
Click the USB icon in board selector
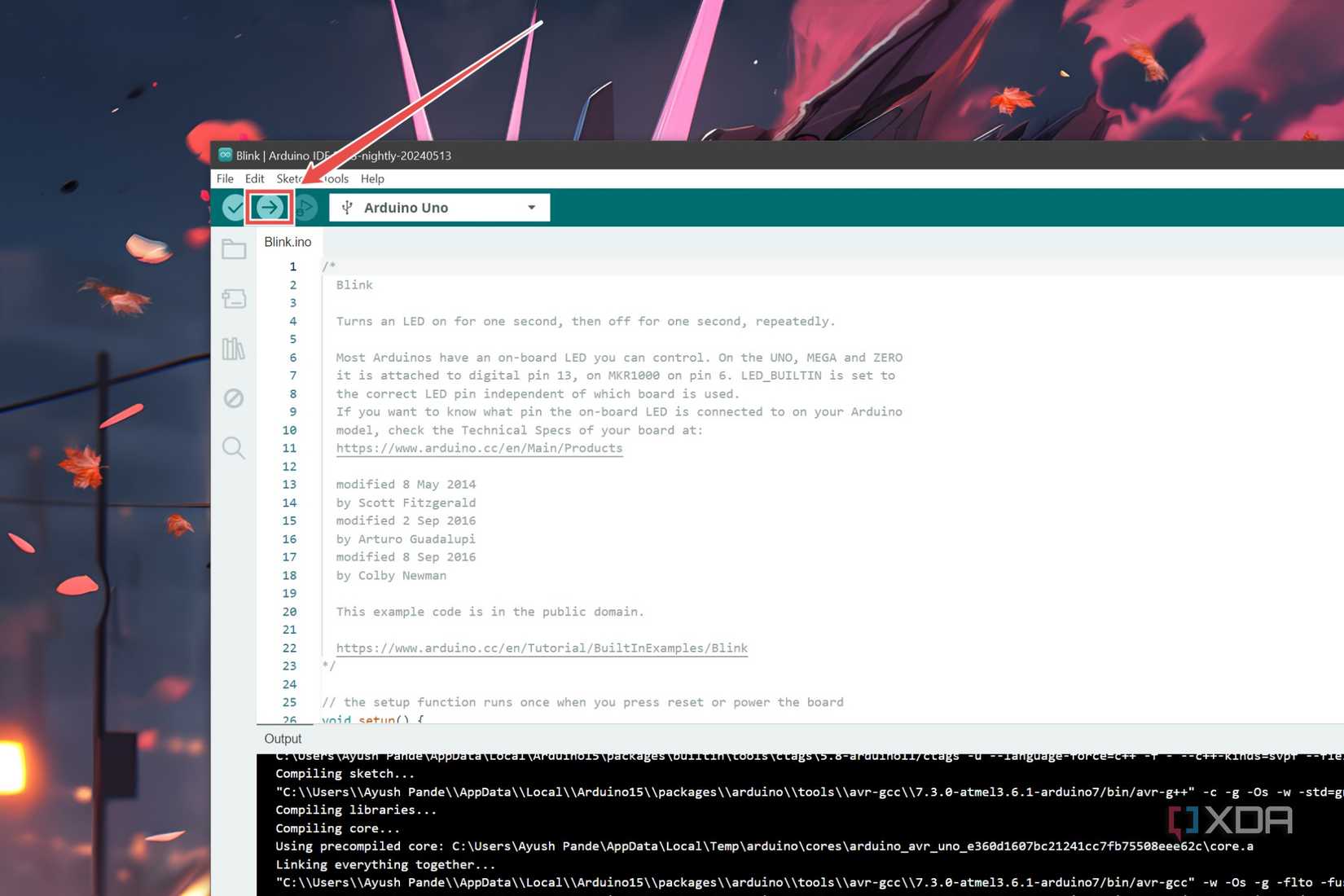347,208
